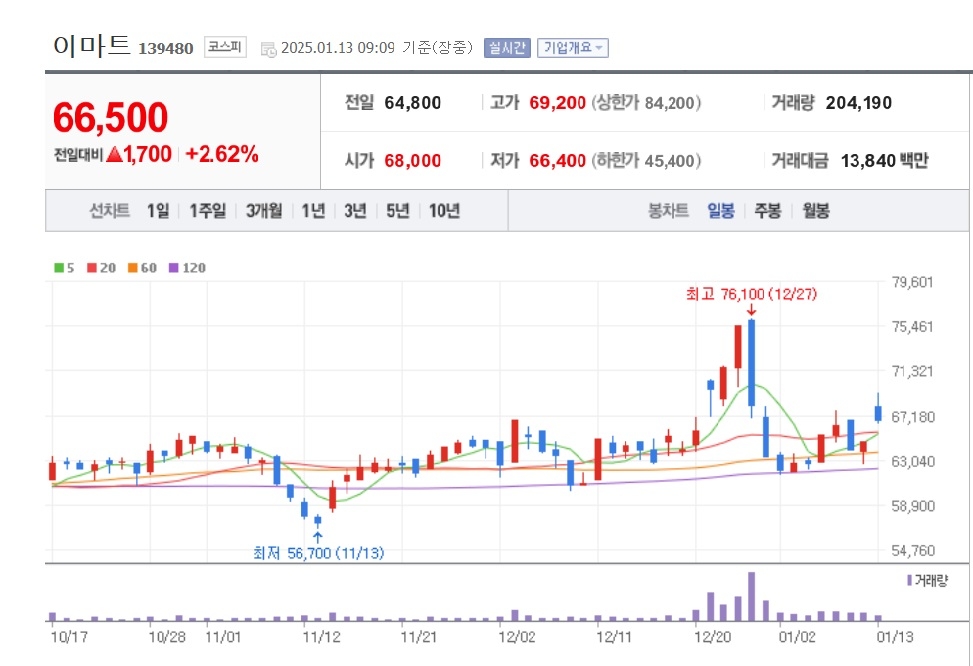The width and height of the screenshot is (973, 666).
Task: Click the percentage change +2.62%
Action: coord(222,154)
